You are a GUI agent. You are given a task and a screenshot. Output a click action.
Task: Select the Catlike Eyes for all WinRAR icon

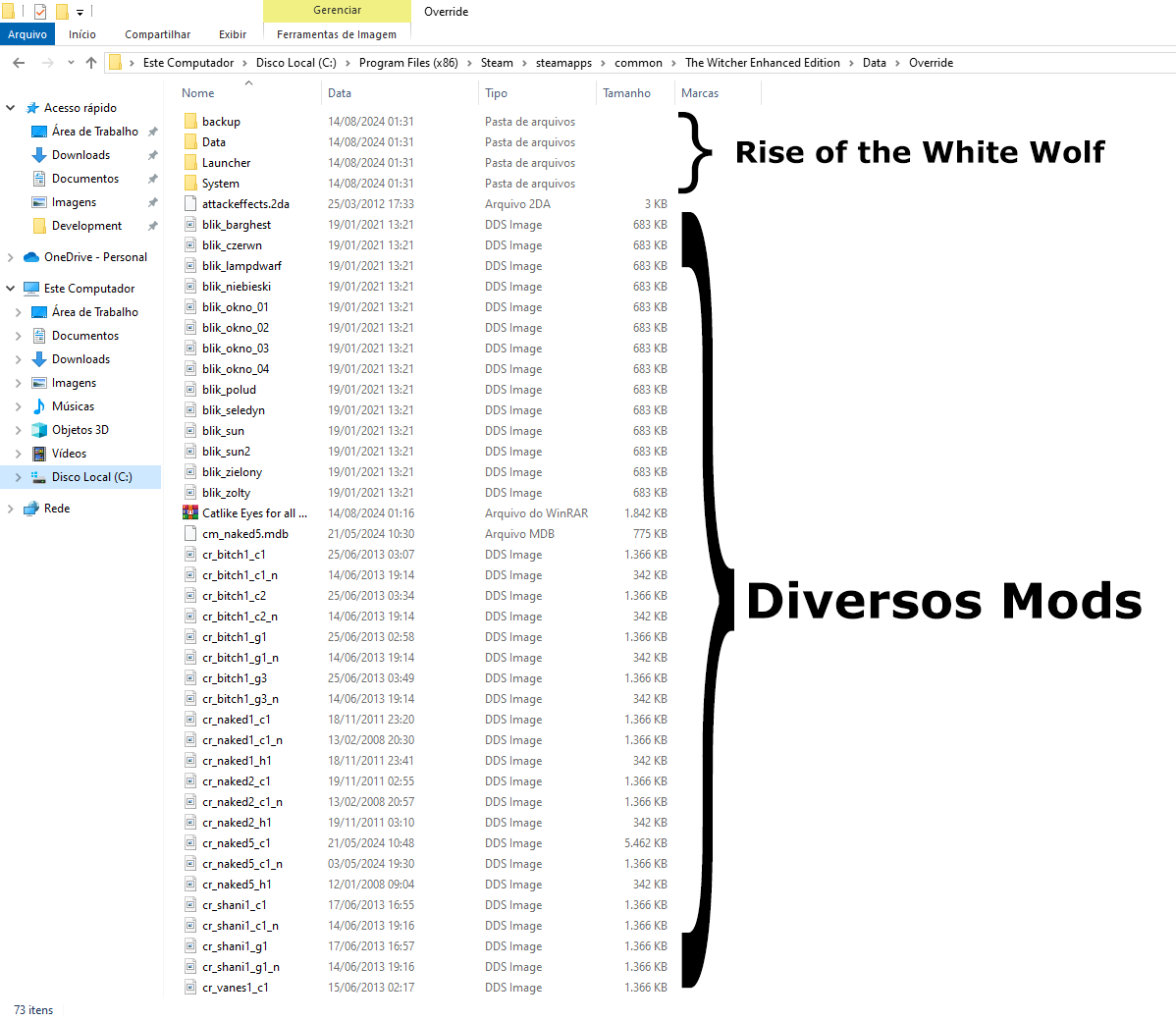tap(190, 513)
